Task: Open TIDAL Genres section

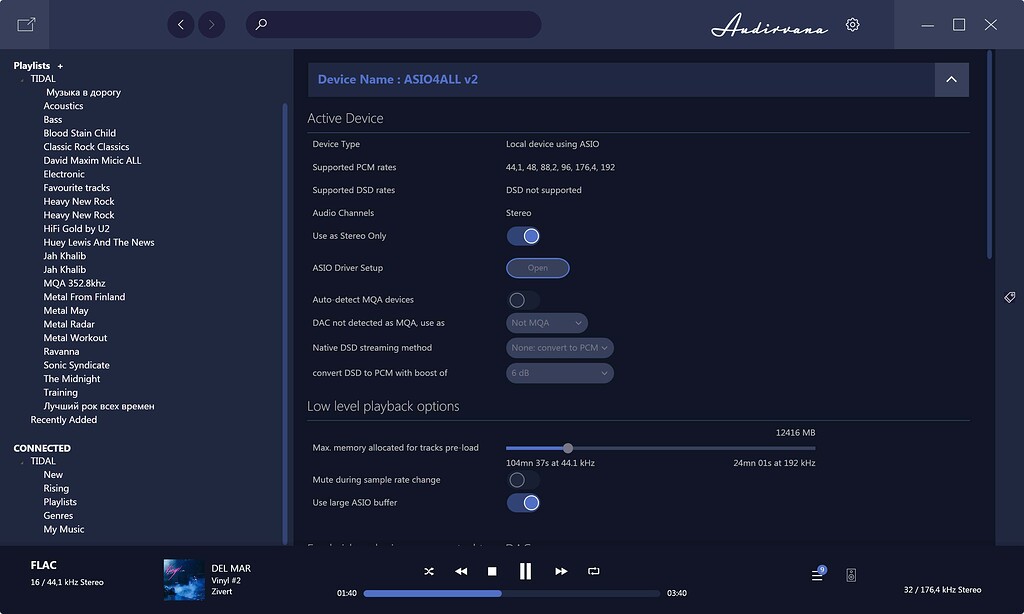Action: click(x=58, y=516)
